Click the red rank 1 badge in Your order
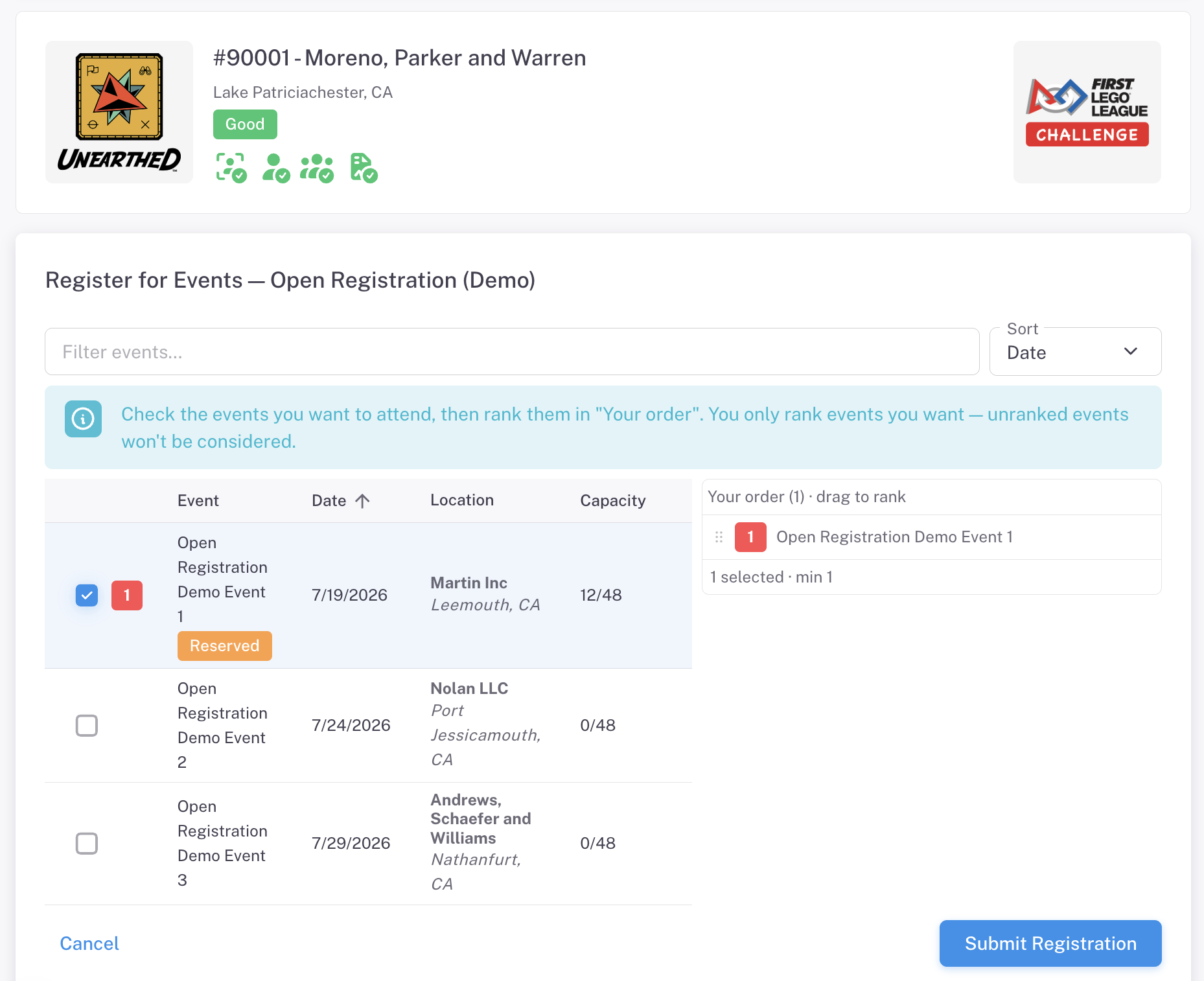Viewport: 1204px width, 981px height. tap(750, 537)
